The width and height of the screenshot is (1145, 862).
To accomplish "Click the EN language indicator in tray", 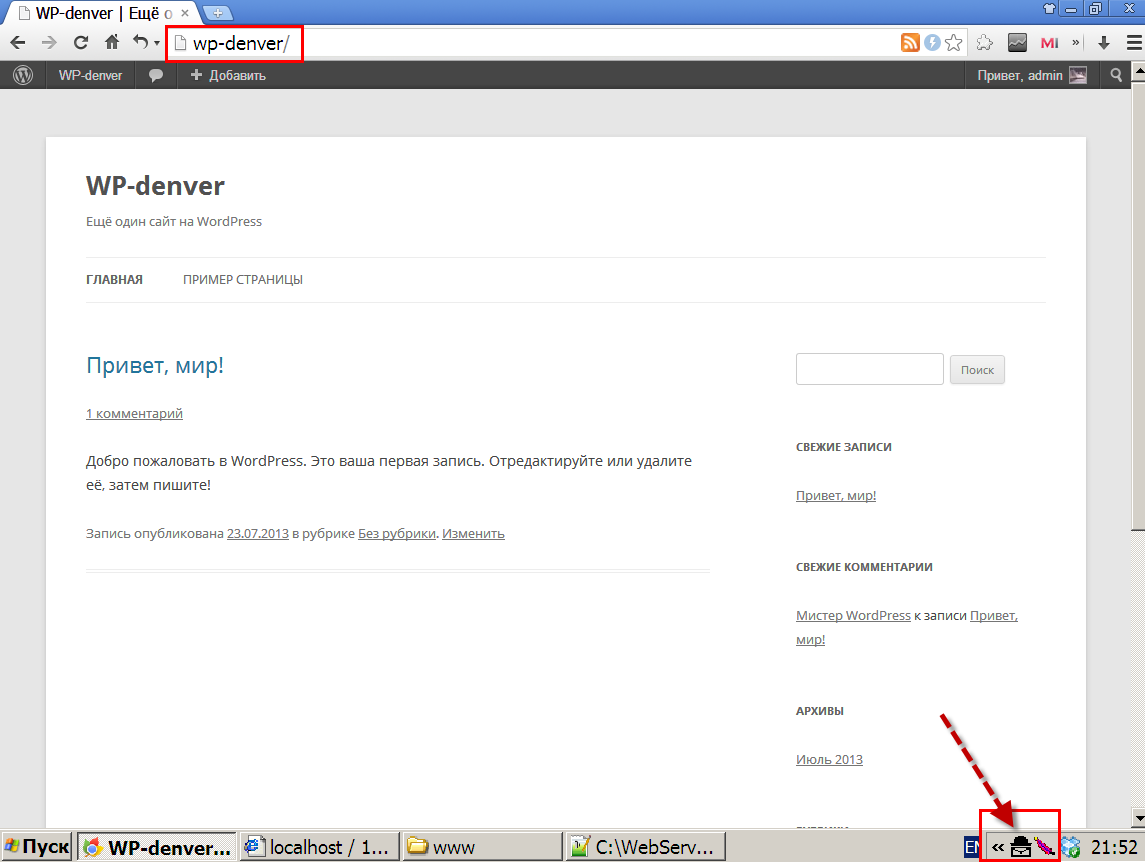I will (972, 847).
